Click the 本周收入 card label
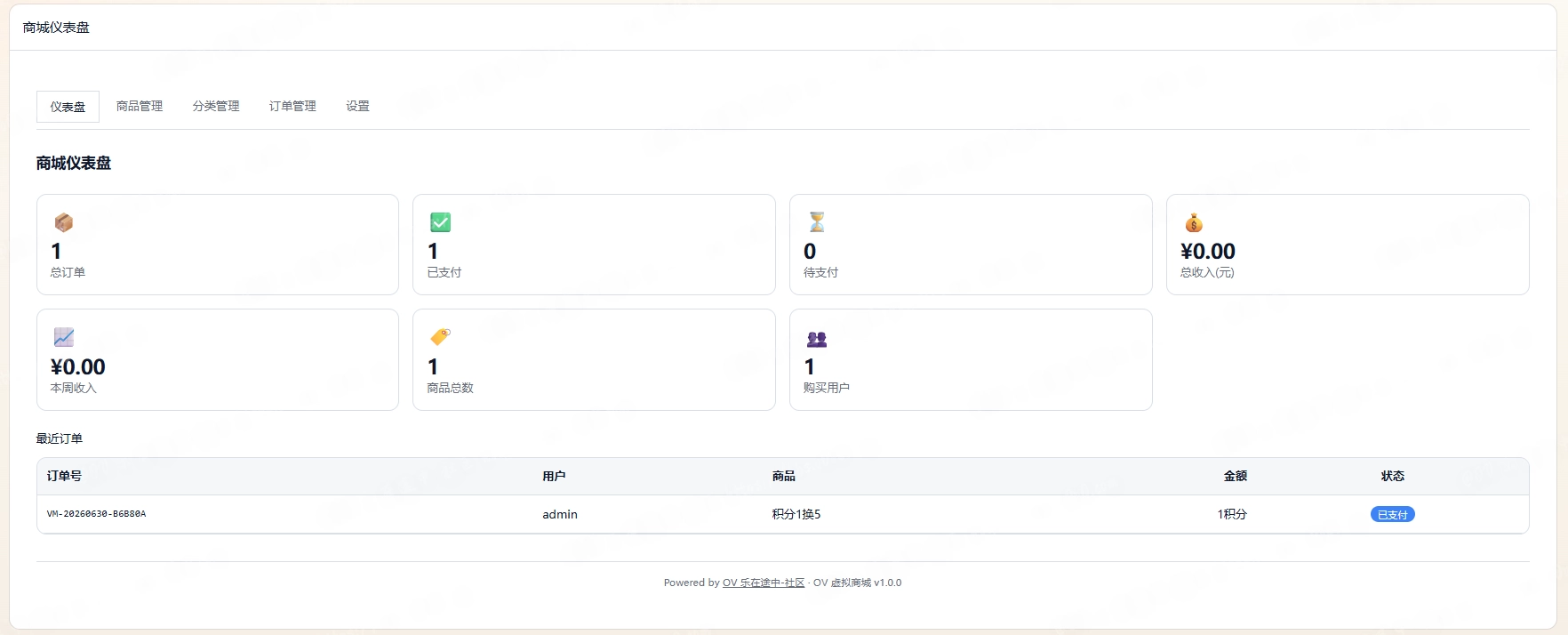The height and width of the screenshot is (635, 1568). coord(73,388)
